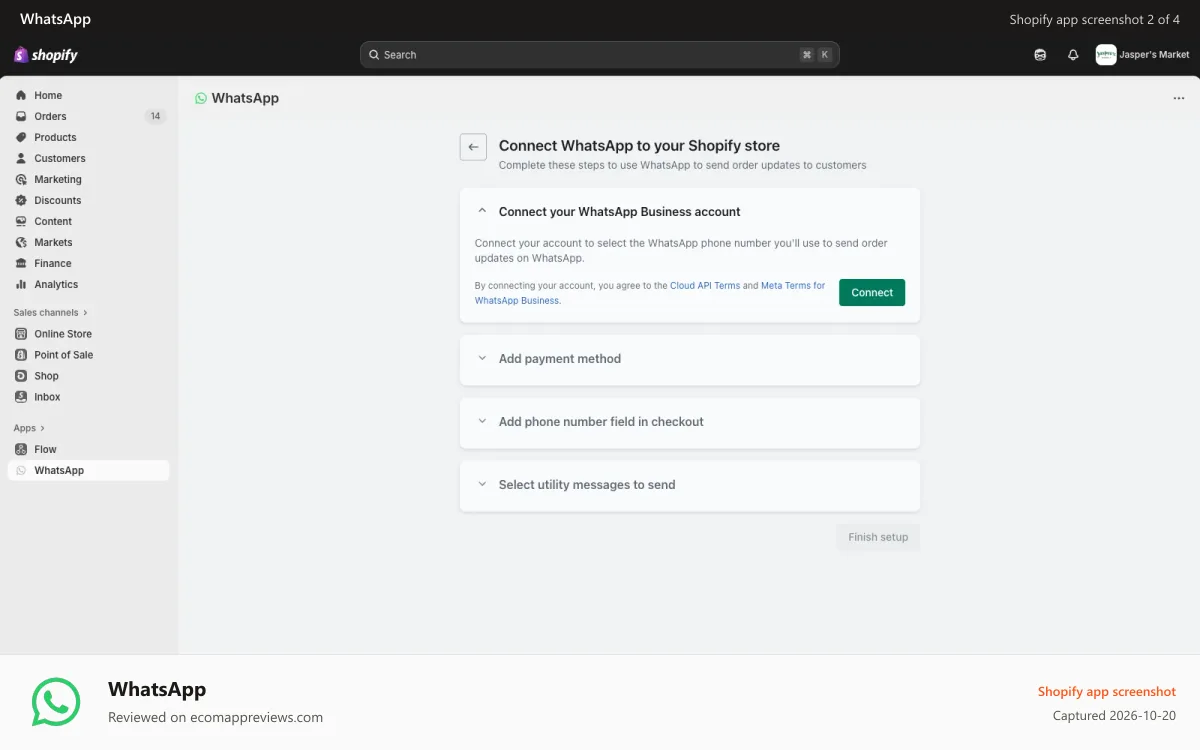Click the Orders count badge 14
The width and height of the screenshot is (1200, 750).
pyautogui.click(x=155, y=116)
